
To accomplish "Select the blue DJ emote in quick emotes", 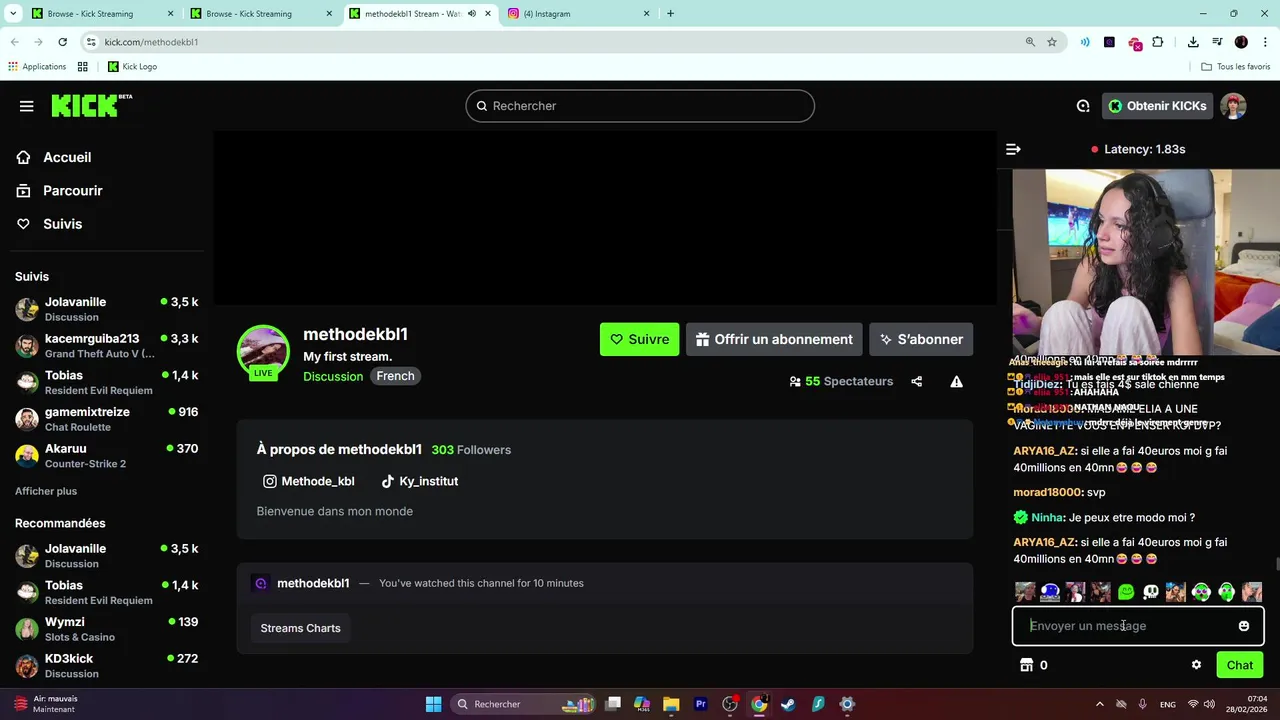I will pos(1050,592).
